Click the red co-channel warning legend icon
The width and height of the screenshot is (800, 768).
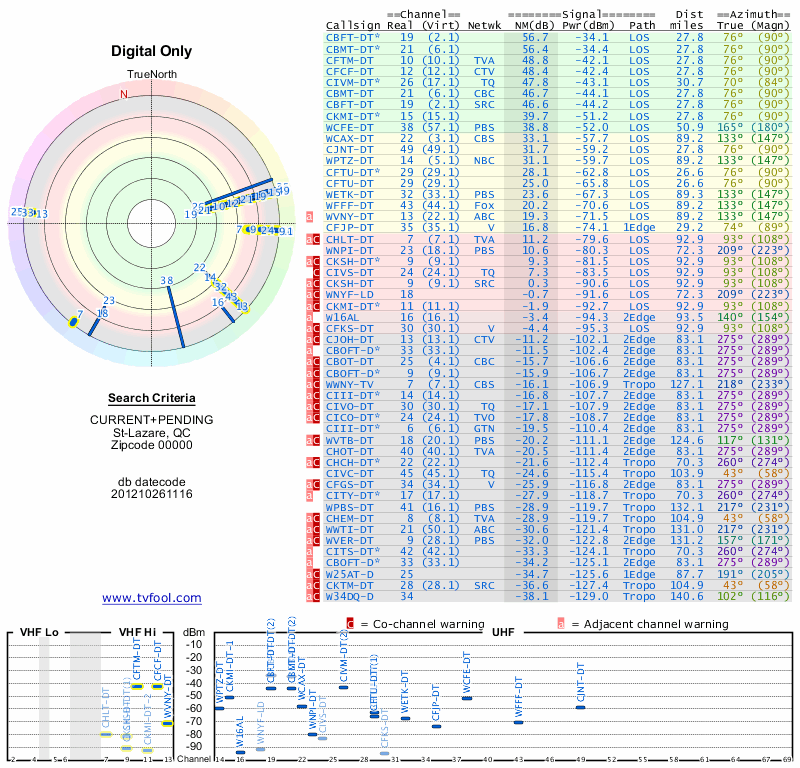350,624
